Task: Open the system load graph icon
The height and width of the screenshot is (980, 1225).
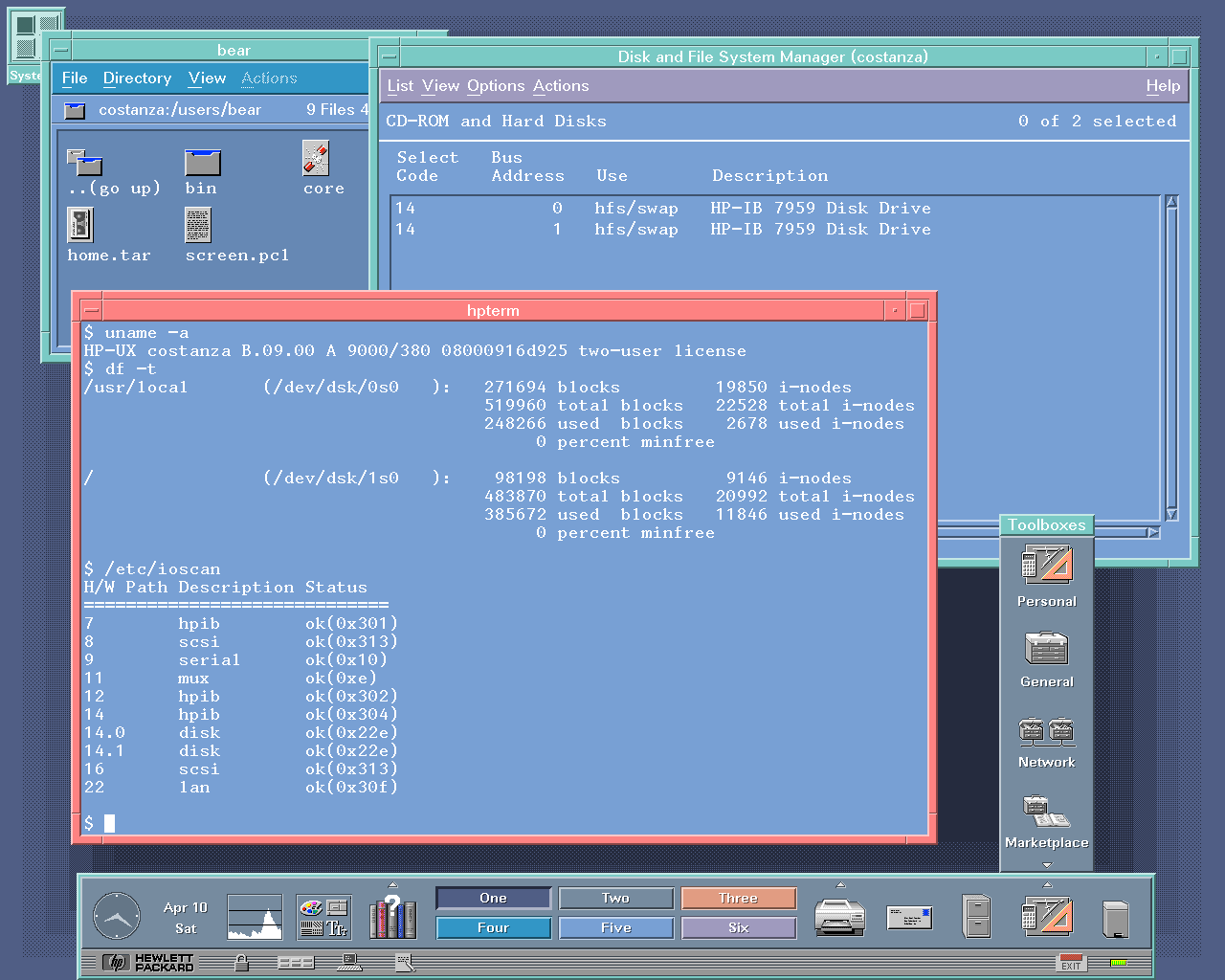Action: (255, 917)
